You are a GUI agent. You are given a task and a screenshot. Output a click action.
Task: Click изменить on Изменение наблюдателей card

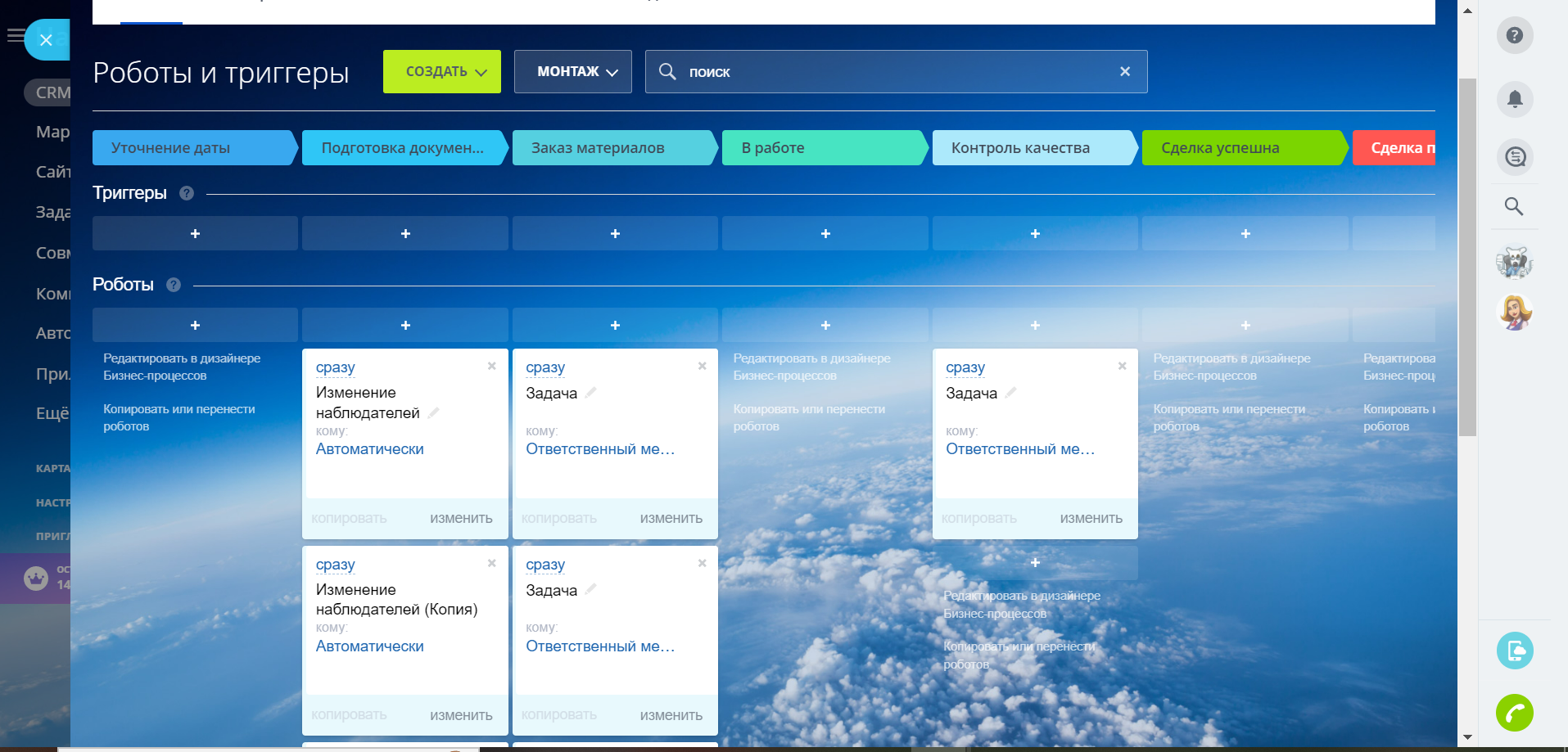[461, 518]
